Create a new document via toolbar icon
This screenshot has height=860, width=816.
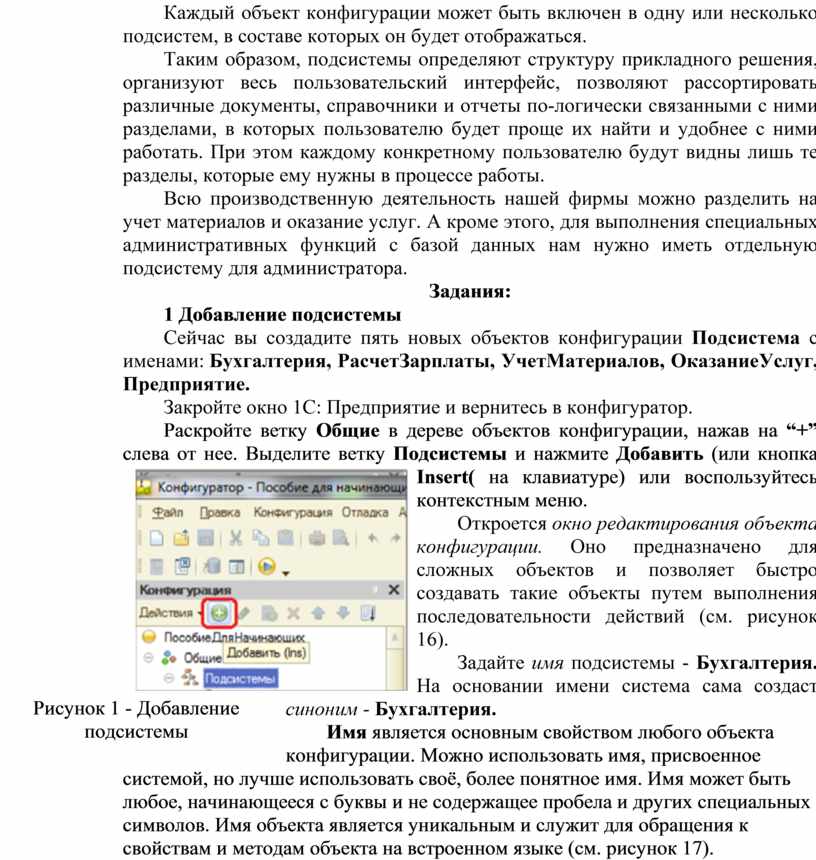[156, 538]
